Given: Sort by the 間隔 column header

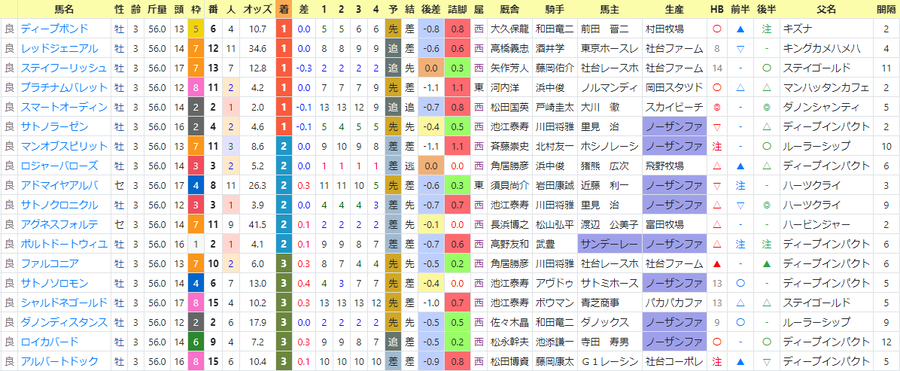Looking at the screenshot, I should pos(887,9).
